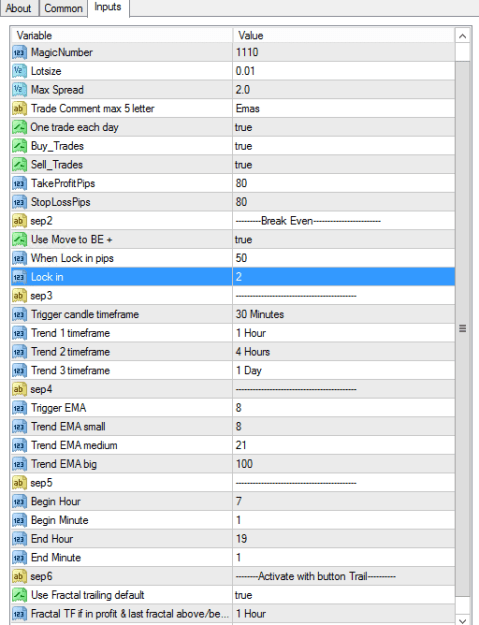Click the Variable column header

(122, 35)
